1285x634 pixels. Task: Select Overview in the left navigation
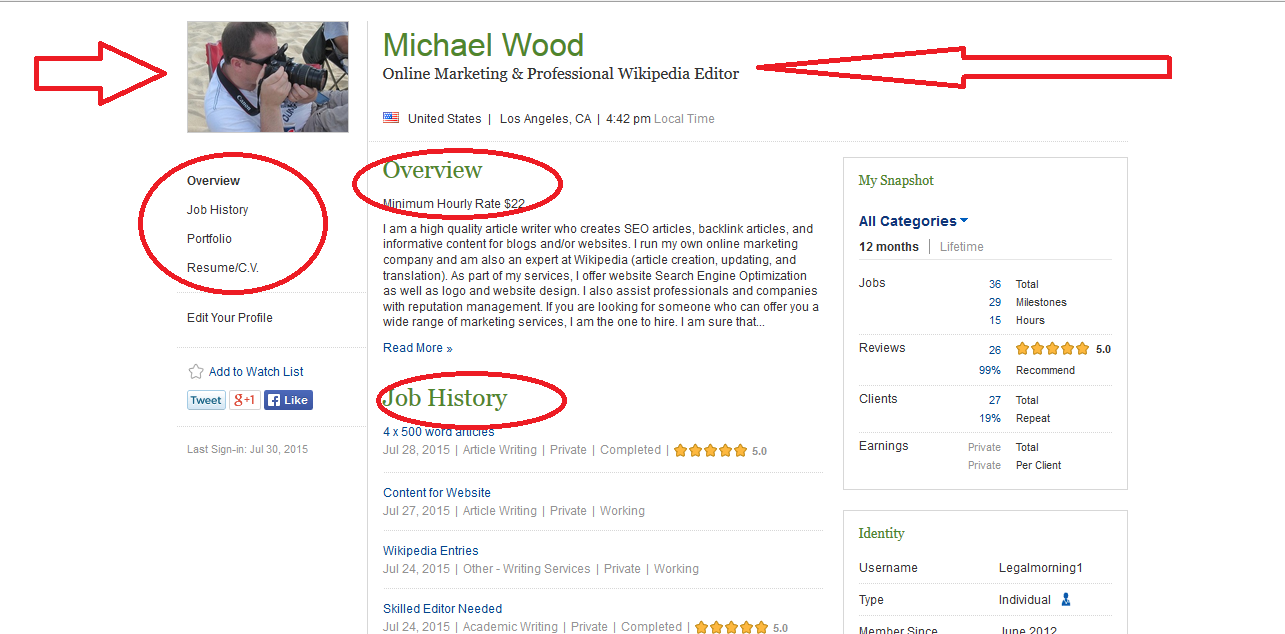point(213,181)
